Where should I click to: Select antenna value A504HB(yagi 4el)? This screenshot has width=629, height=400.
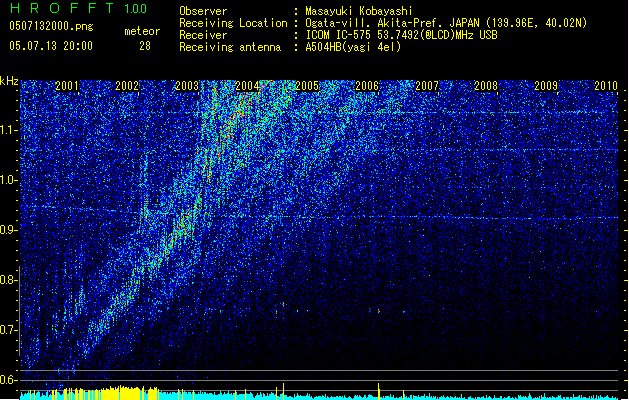(x=353, y=47)
